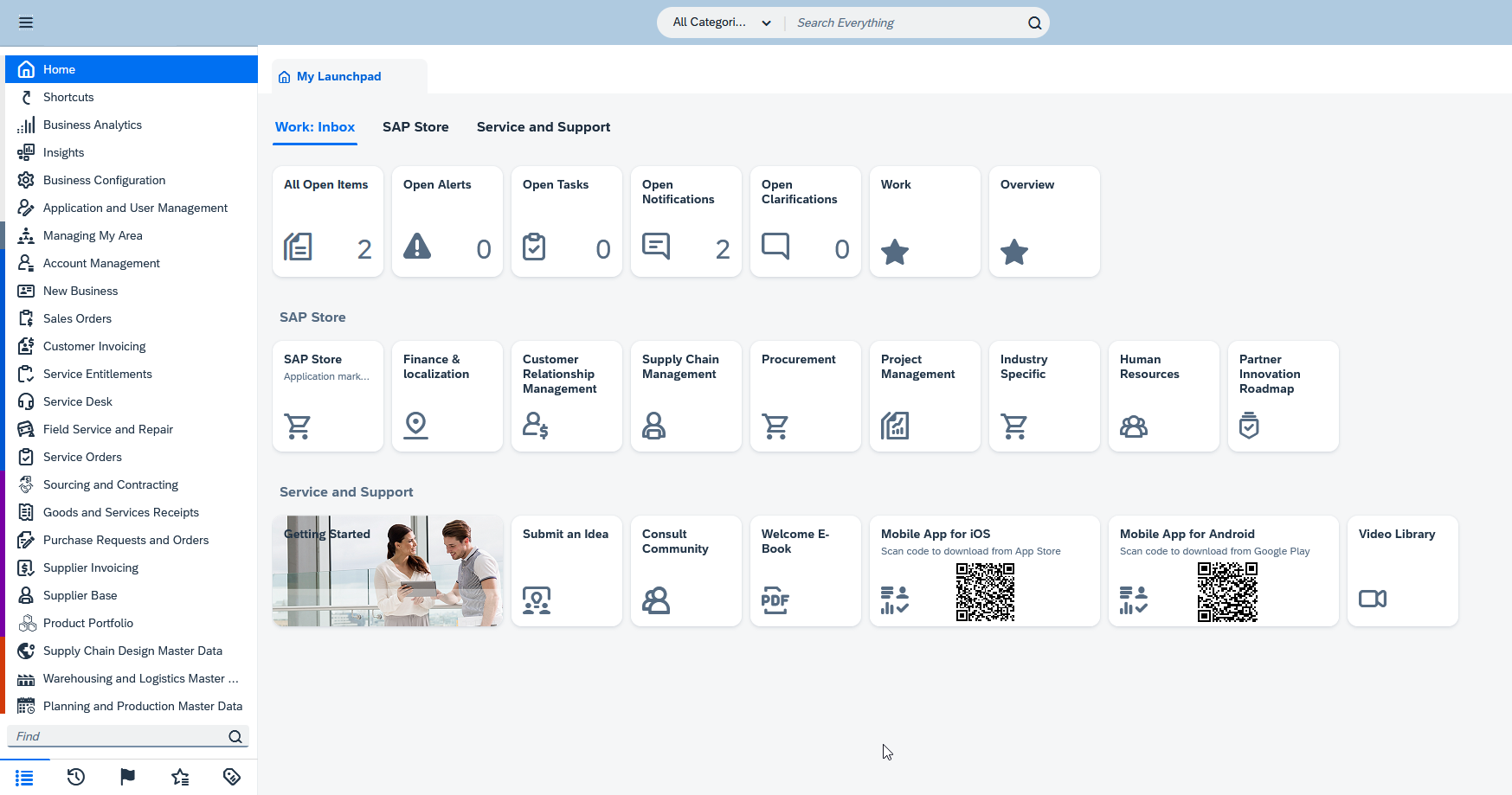Switch to My Launchpad tab
This screenshot has height=795, width=1512.
[x=349, y=76]
